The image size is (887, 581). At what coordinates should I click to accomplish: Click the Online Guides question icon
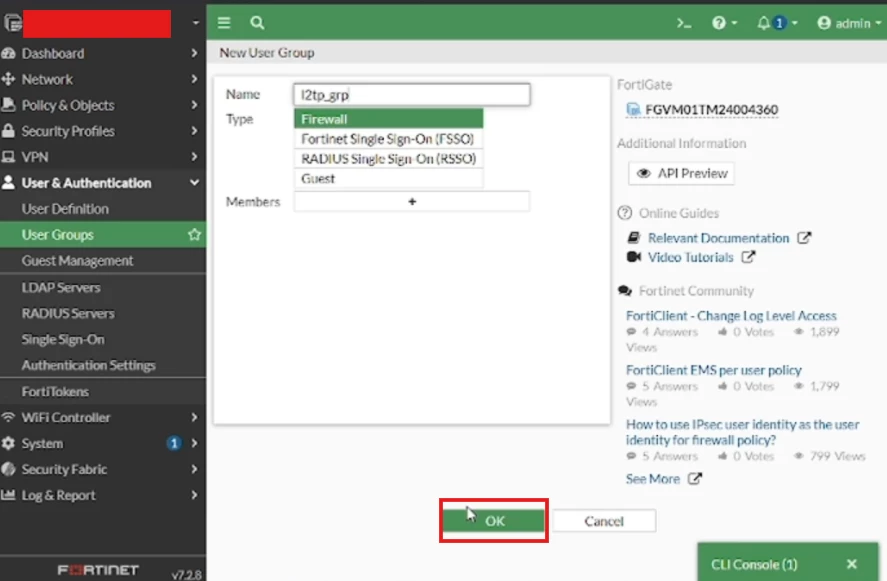[x=625, y=213]
